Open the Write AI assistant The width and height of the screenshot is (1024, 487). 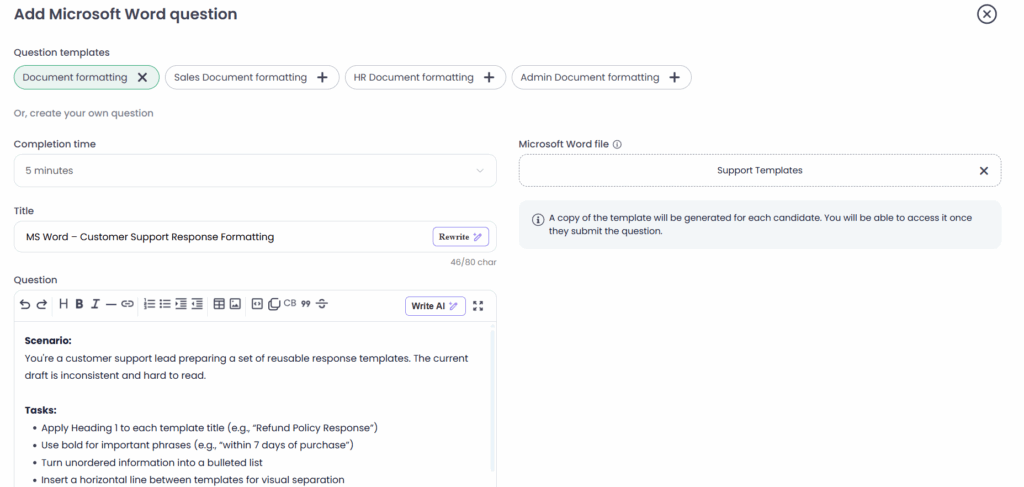click(x=435, y=306)
